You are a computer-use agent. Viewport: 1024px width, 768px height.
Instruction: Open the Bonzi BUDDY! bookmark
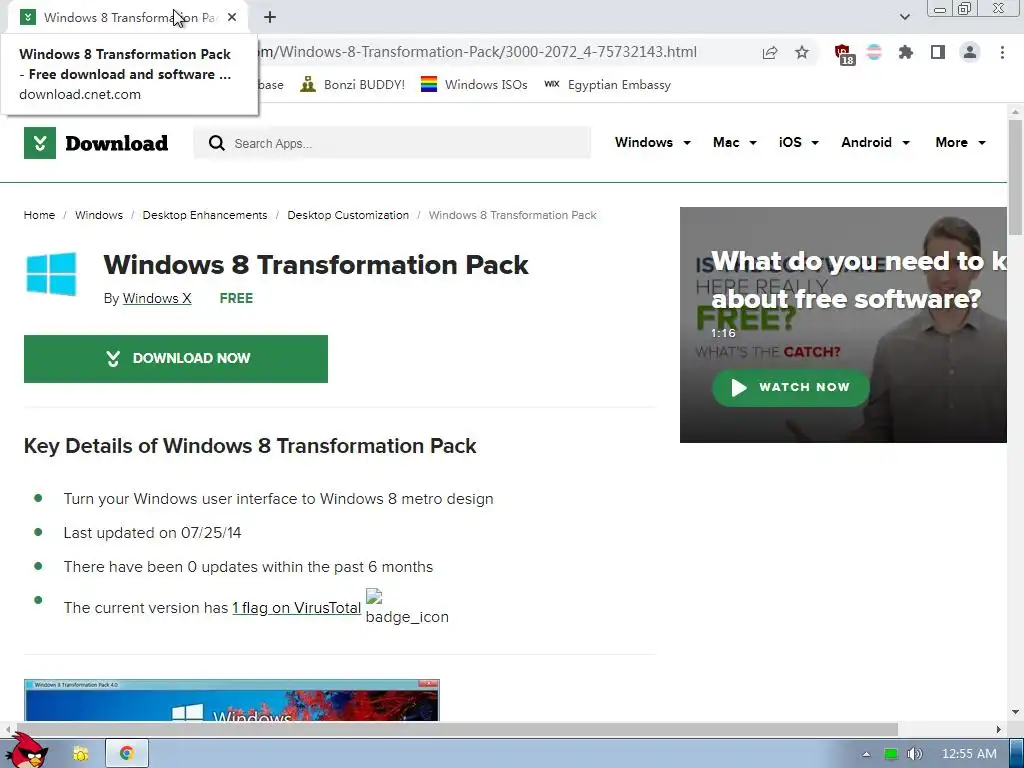353,85
